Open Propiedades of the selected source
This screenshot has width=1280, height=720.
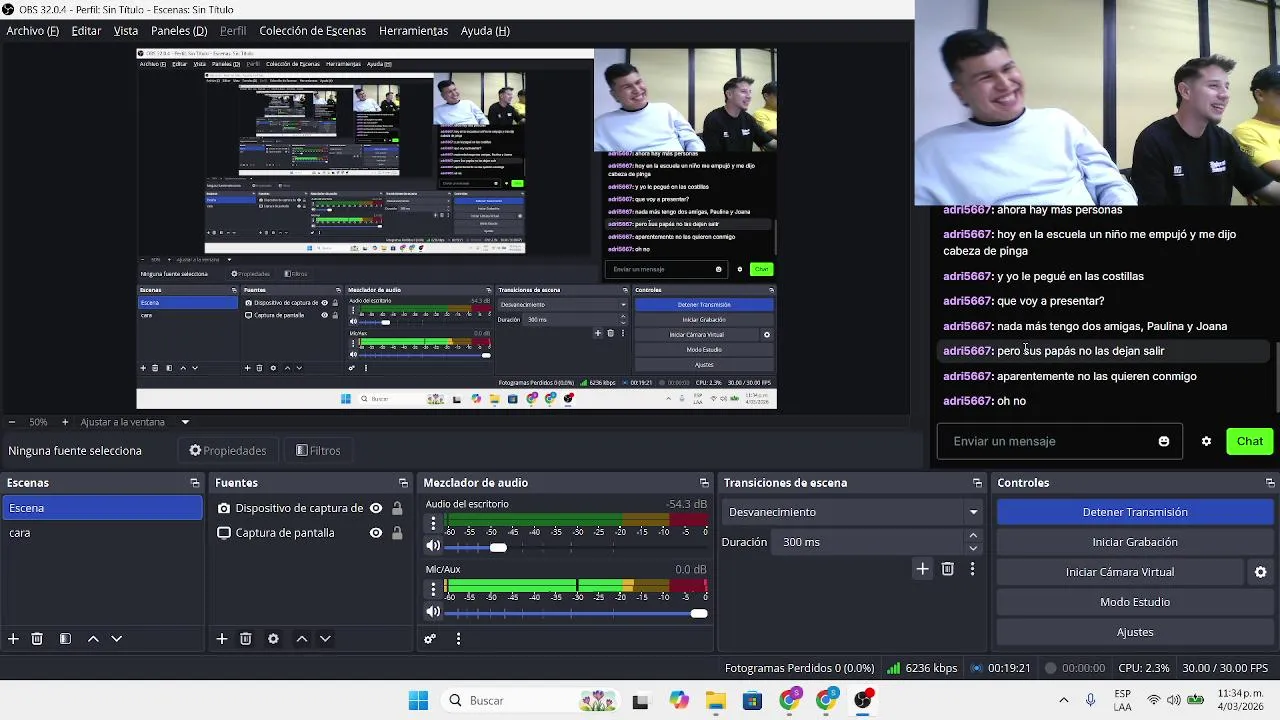[x=228, y=451]
